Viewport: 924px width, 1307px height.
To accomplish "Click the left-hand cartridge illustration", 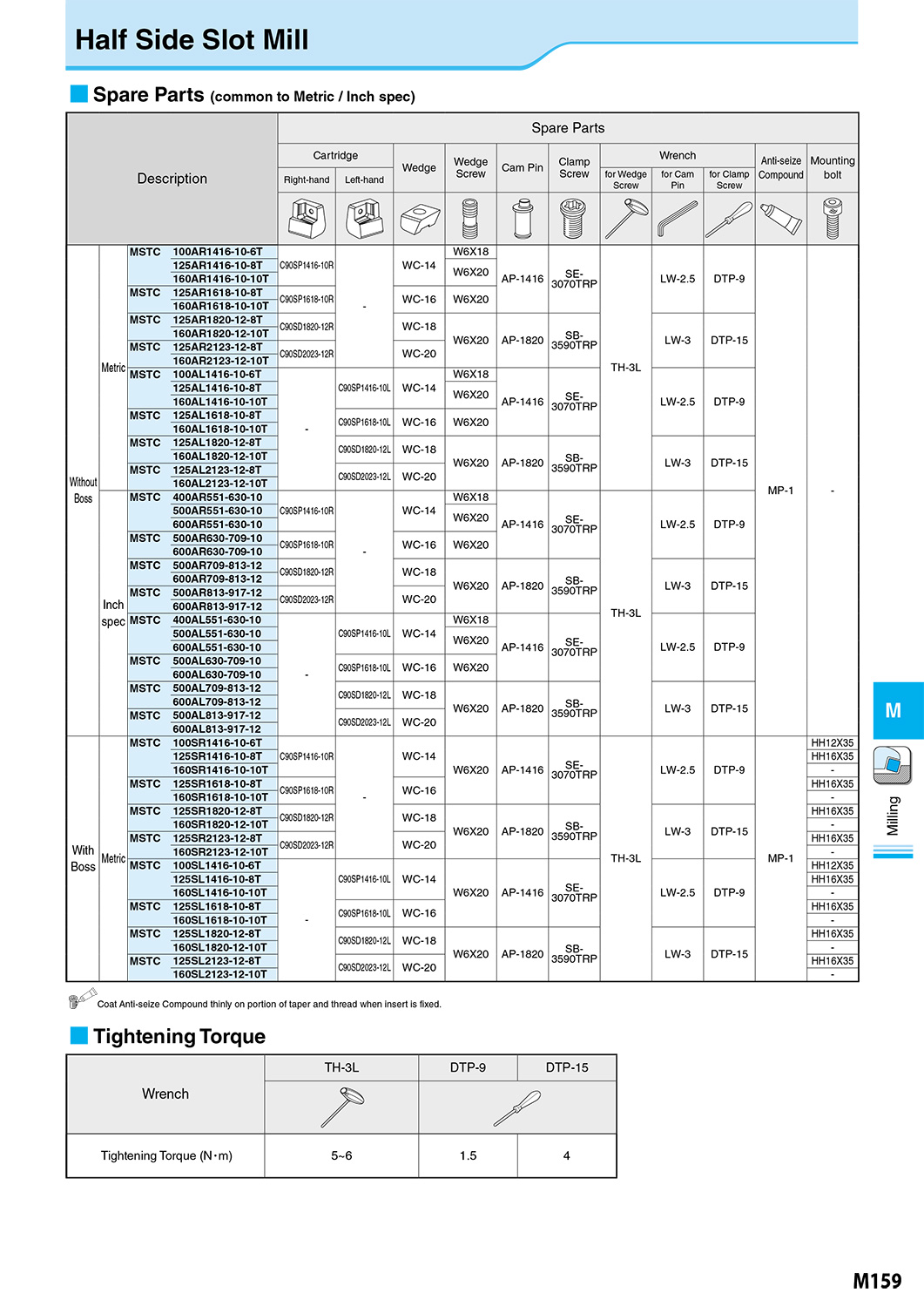I will 364,218.
